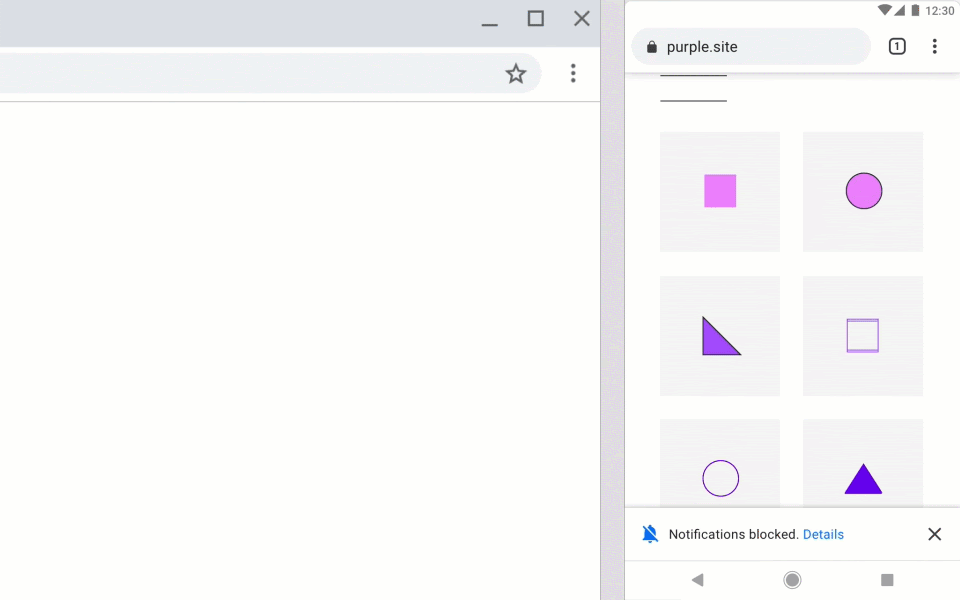Select the magenta circle thumbnail
Image resolution: width=960 pixels, height=600 pixels.
[x=862, y=191]
